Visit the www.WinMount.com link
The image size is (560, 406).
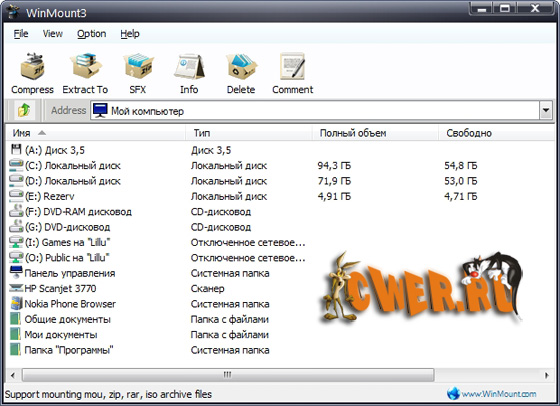tap(499, 394)
